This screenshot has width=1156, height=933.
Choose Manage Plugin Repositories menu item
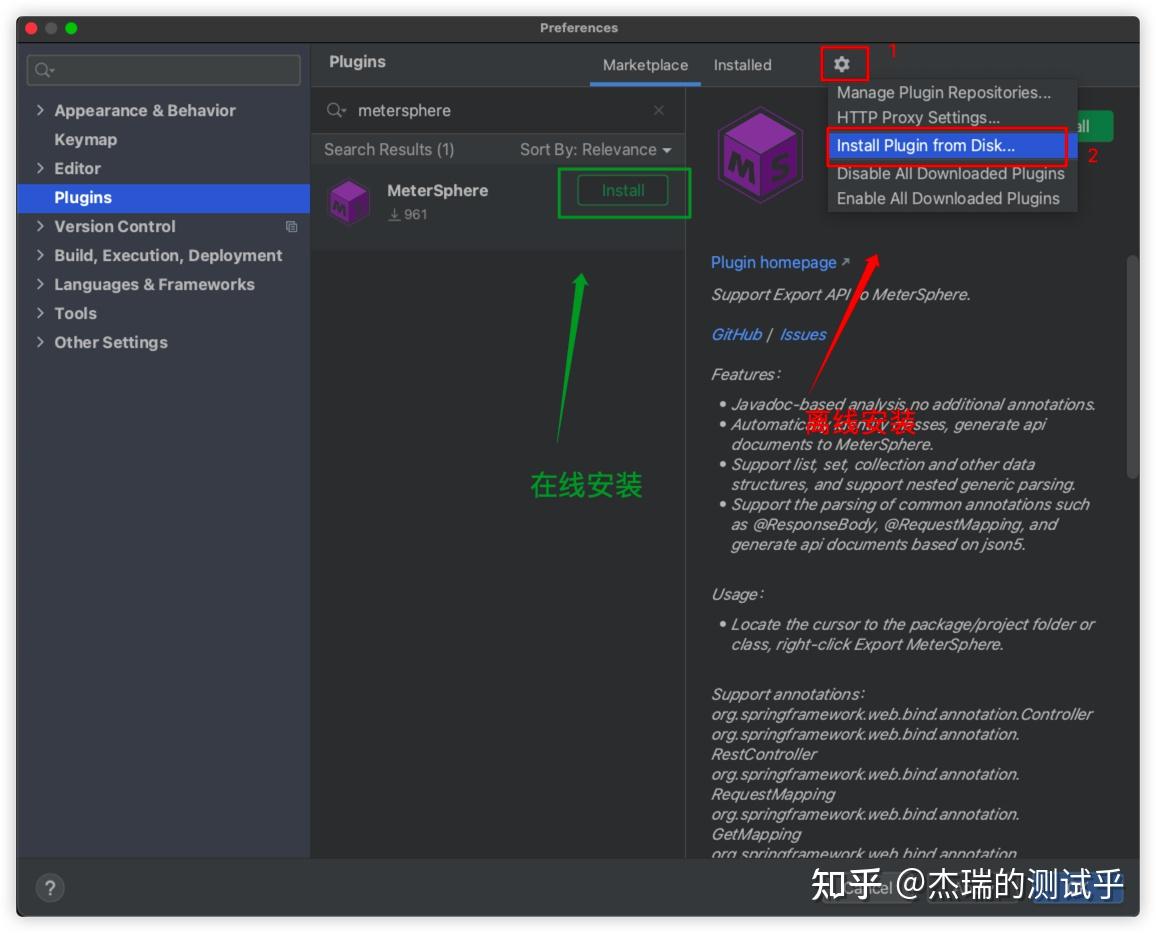point(944,93)
